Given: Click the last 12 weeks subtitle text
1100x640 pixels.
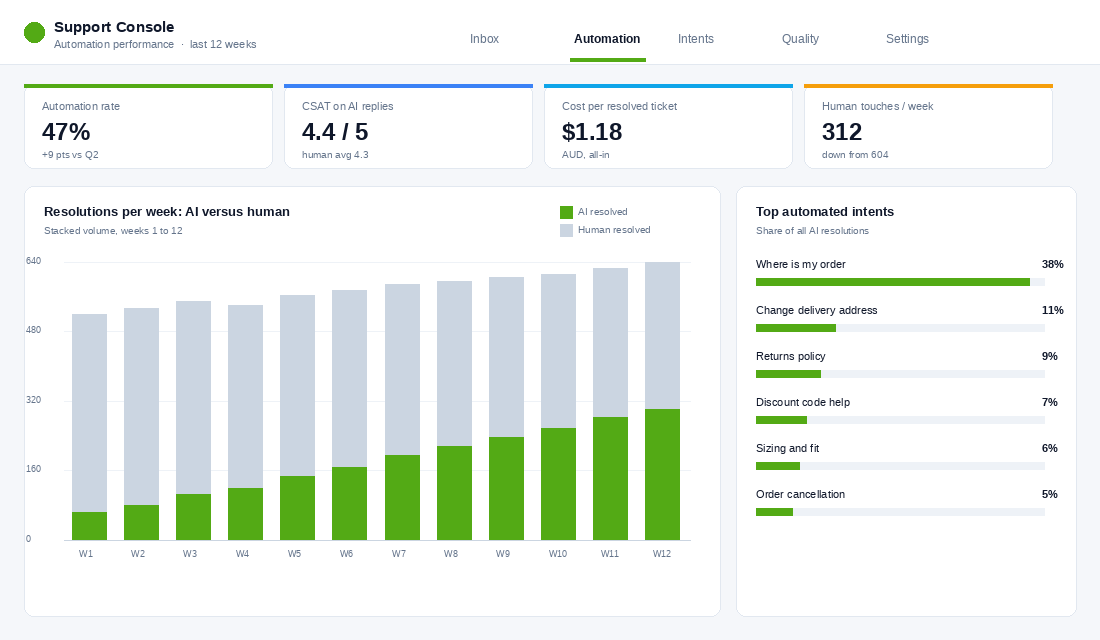Looking at the screenshot, I should click(x=223, y=44).
